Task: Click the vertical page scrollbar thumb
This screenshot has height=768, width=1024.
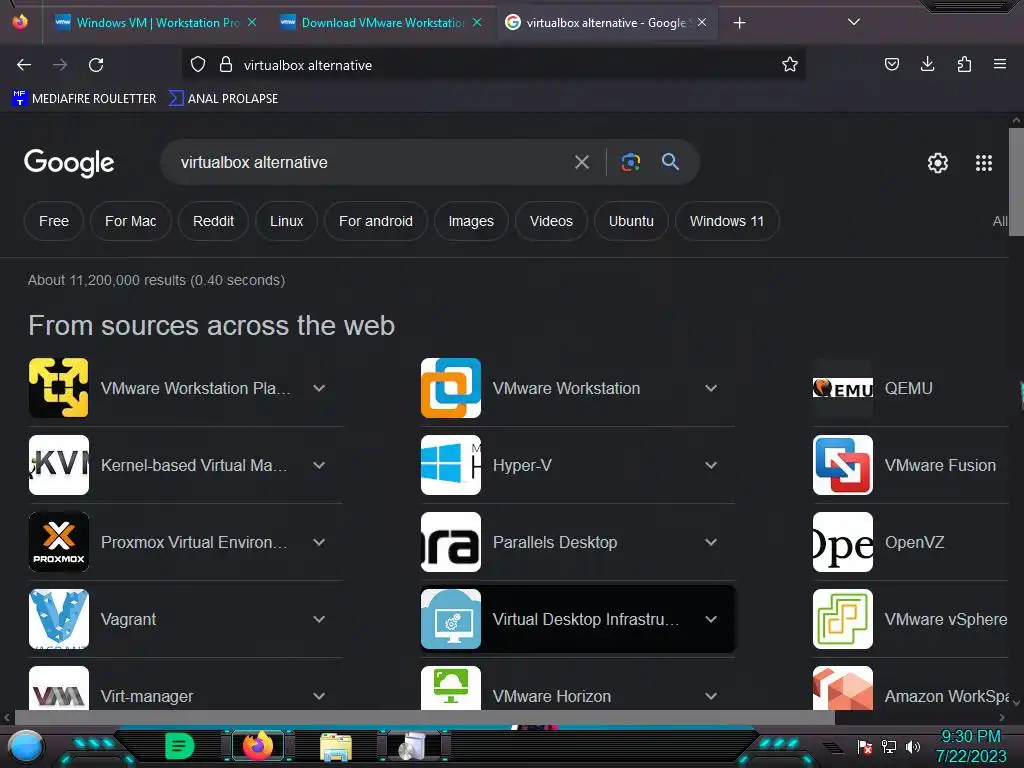Action: coord(1016,182)
